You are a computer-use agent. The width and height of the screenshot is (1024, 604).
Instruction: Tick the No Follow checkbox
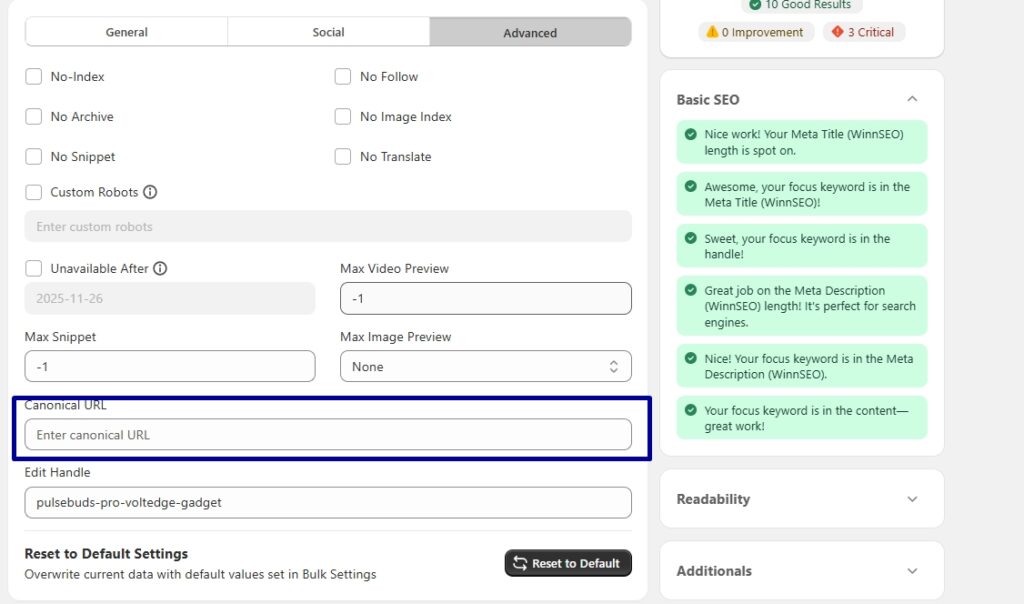point(343,76)
